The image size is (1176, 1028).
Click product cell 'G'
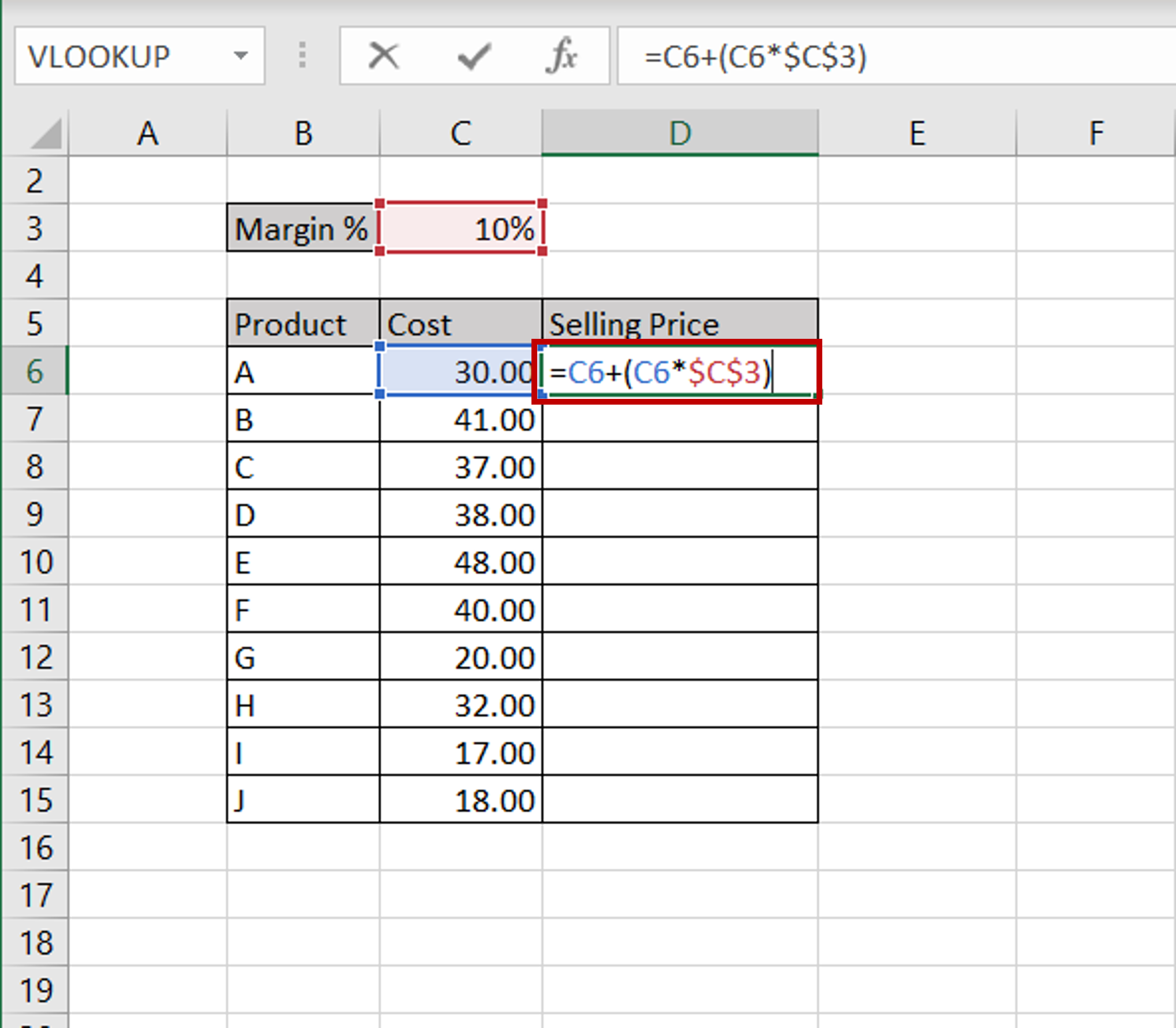[303, 656]
